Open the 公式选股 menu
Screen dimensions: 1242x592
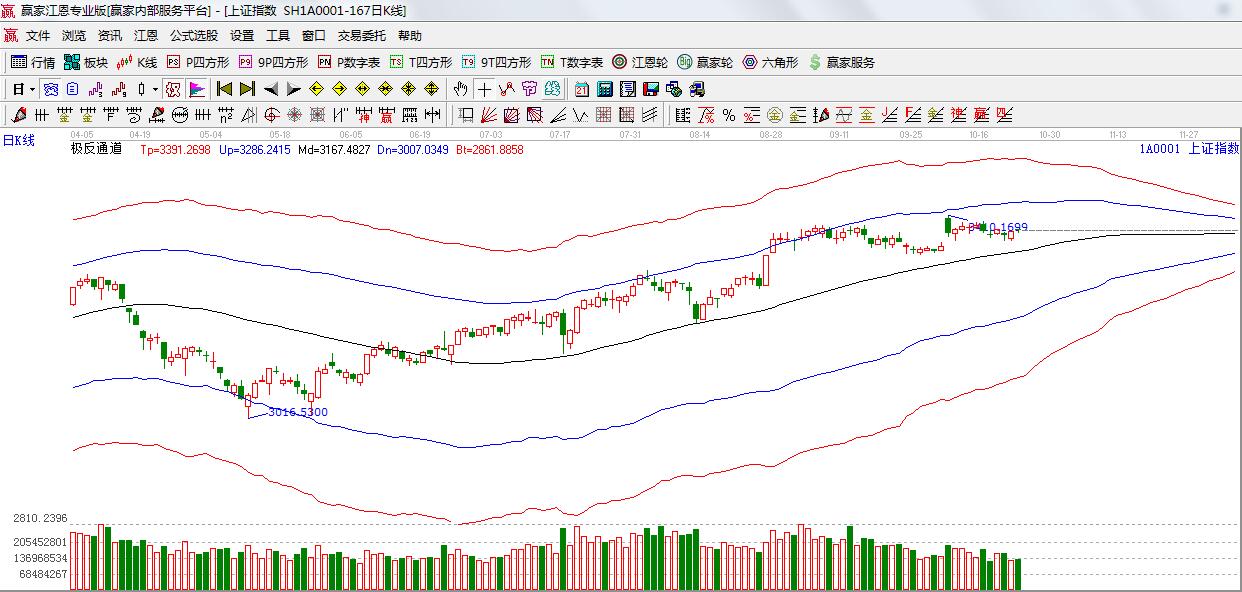[193, 36]
